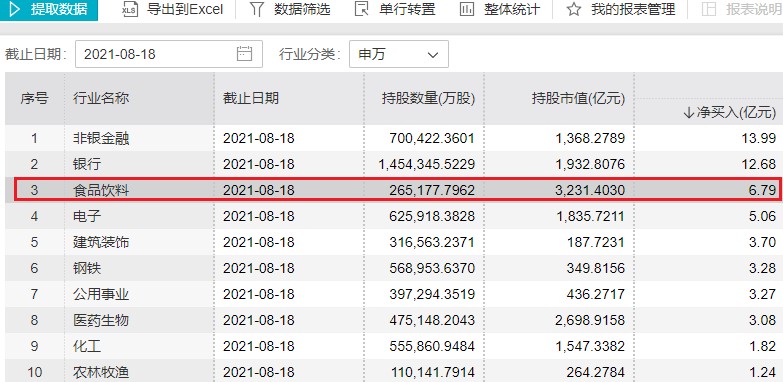The image size is (783, 382).
Task: Click the star icon for 我的报表管理
Action: [x=574, y=9]
